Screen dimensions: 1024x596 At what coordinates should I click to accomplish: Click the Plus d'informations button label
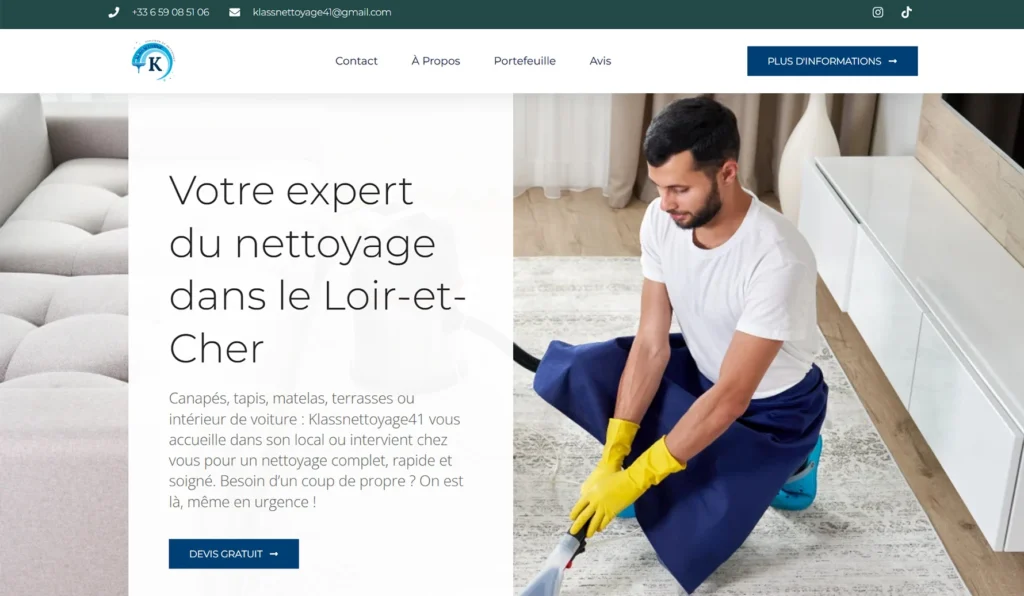tap(824, 61)
